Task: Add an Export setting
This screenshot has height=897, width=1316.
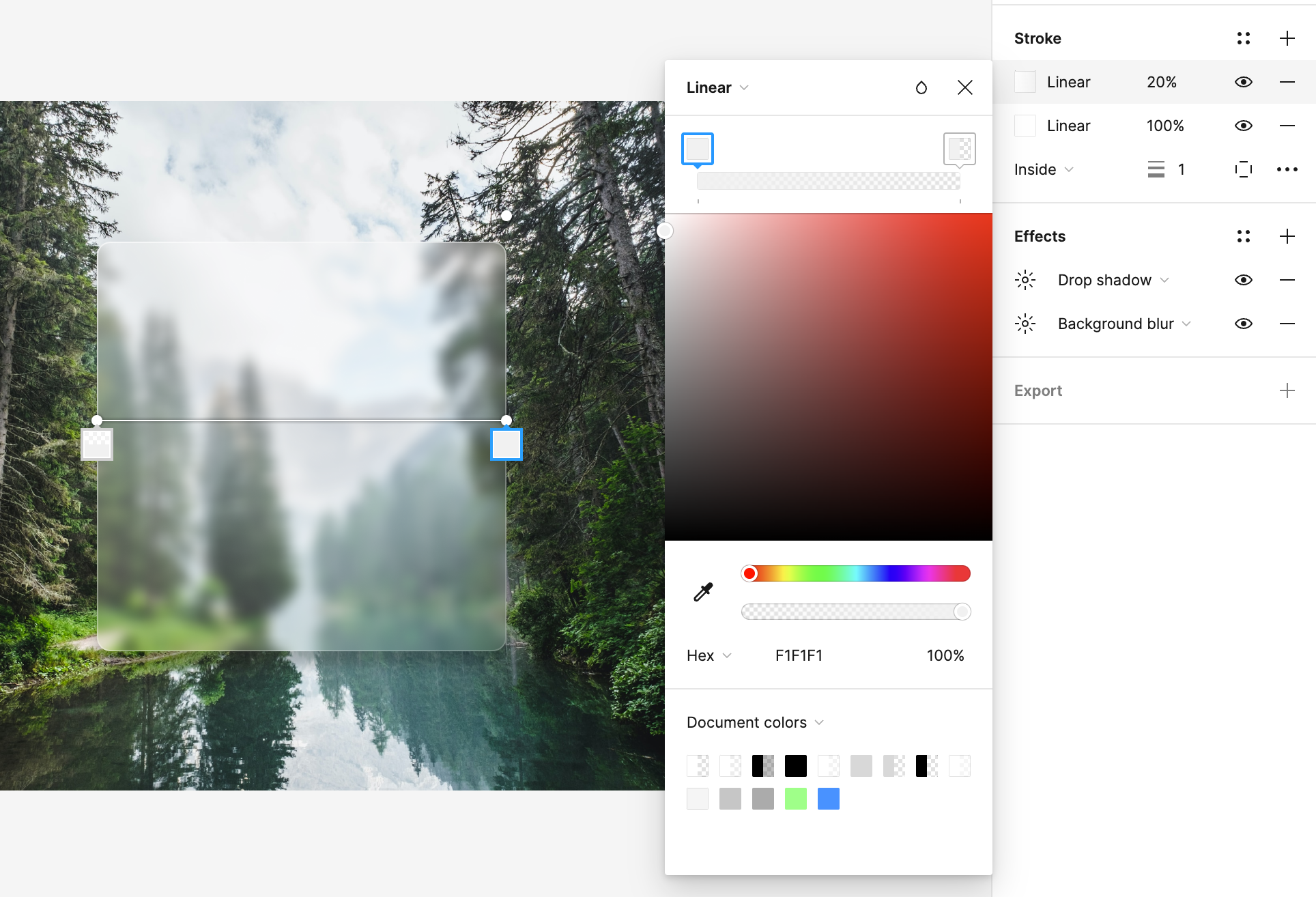Action: pyautogui.click(x=1287, y=390)
